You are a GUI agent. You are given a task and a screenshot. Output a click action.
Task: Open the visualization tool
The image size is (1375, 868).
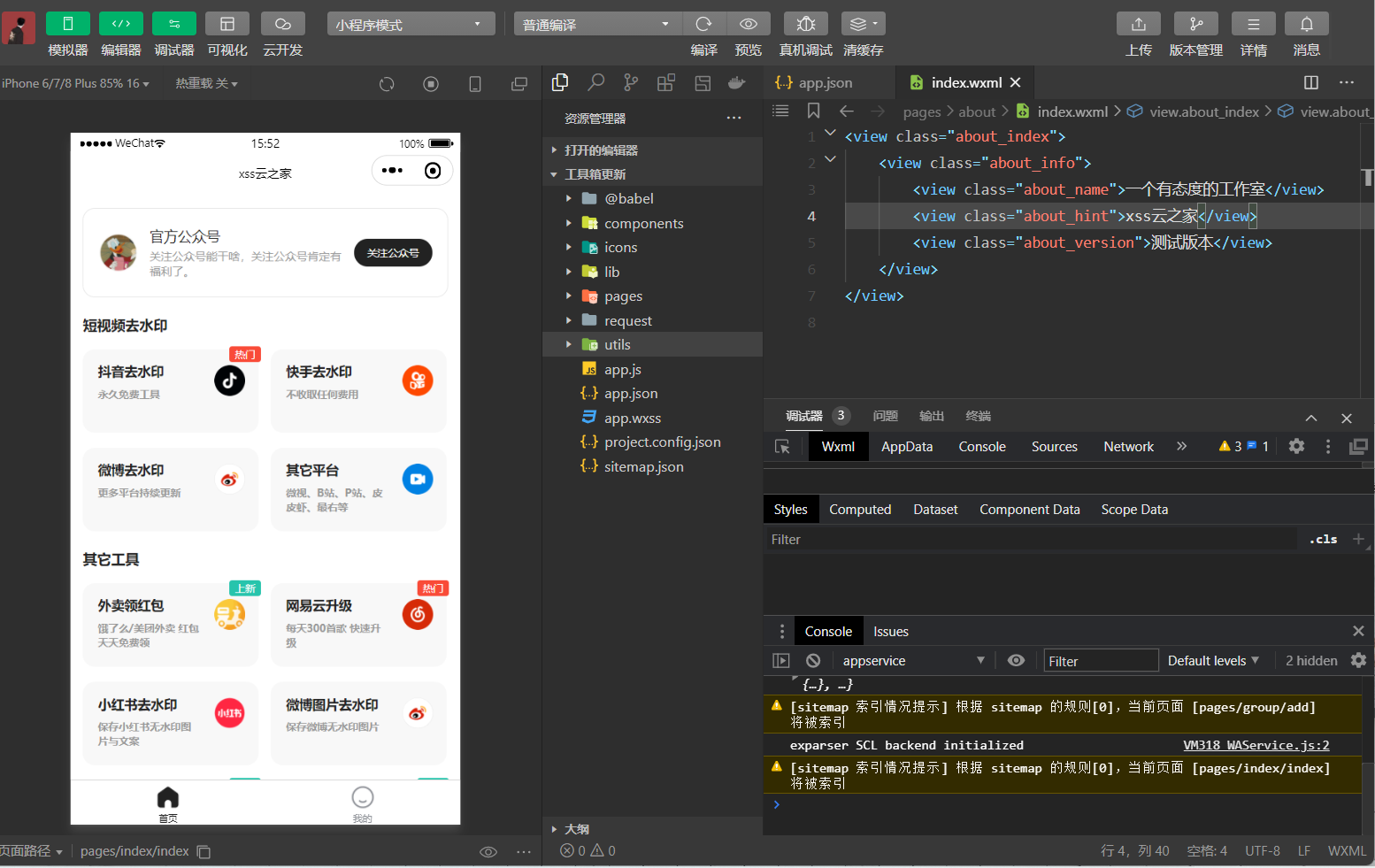pyautogui.click(x=227, y=24)
